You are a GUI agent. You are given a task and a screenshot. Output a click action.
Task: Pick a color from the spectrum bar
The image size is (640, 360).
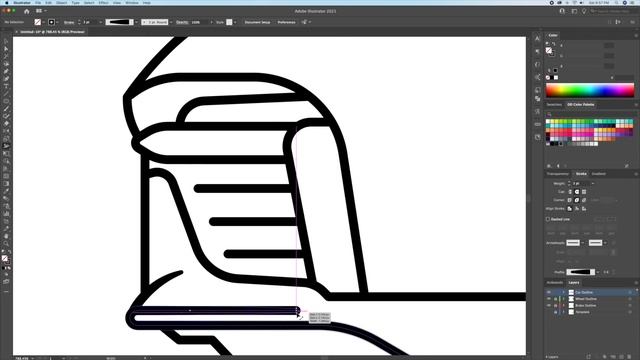(x=590, y=90)
